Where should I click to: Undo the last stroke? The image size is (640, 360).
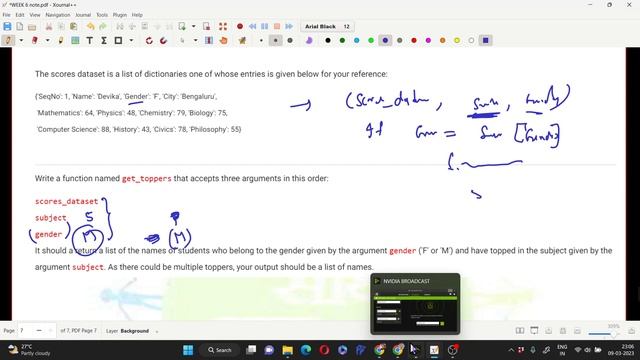pyautogui.click(x=90, y=27)
